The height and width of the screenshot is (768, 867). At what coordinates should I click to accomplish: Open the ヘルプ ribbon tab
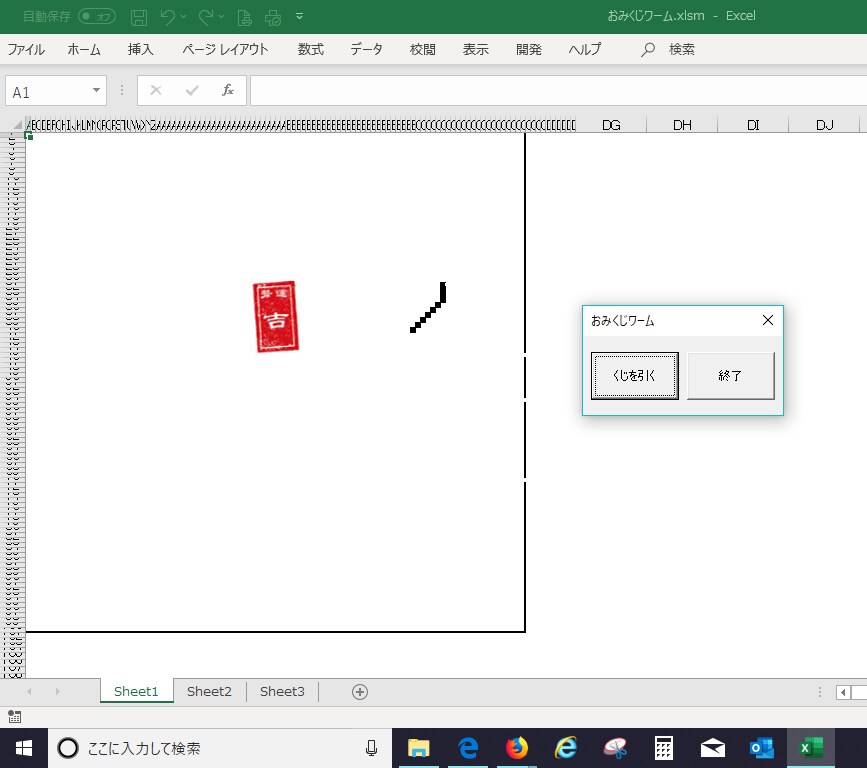[x=584, y=49]
